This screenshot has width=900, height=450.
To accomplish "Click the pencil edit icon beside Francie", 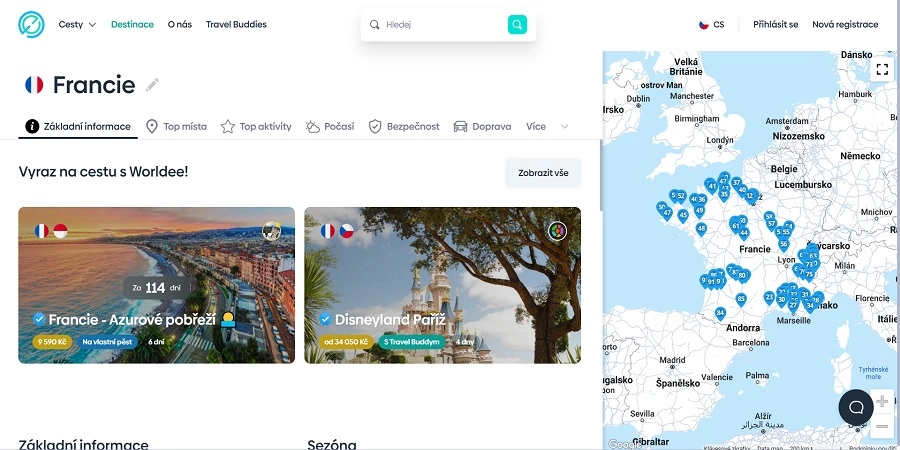I will tap(152, 85).
